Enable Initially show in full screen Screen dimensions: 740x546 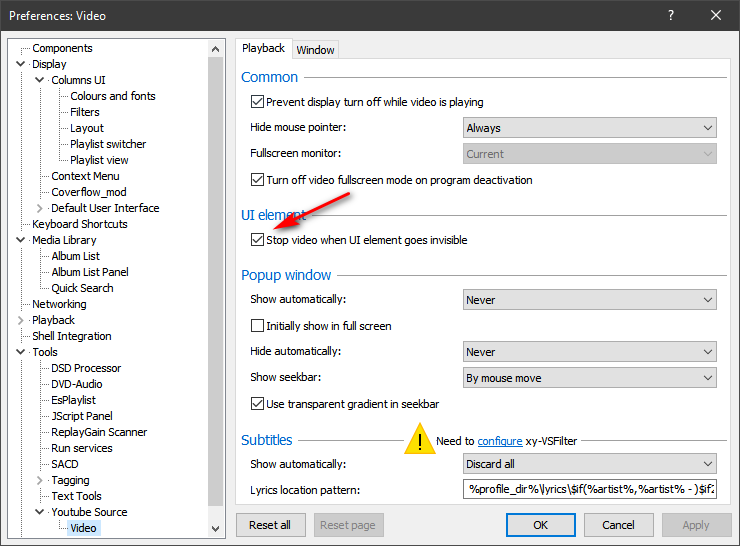(258, 326)
